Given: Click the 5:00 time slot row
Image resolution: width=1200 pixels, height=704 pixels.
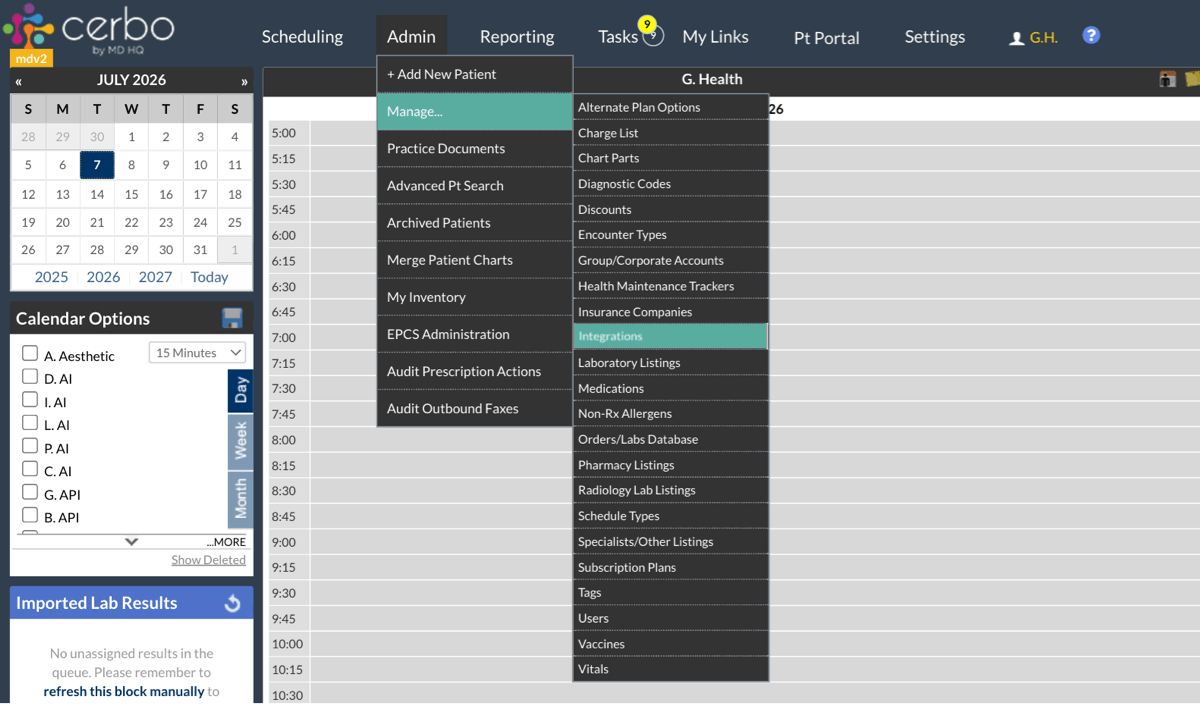Looking at the screenshot, I should 734,132.
